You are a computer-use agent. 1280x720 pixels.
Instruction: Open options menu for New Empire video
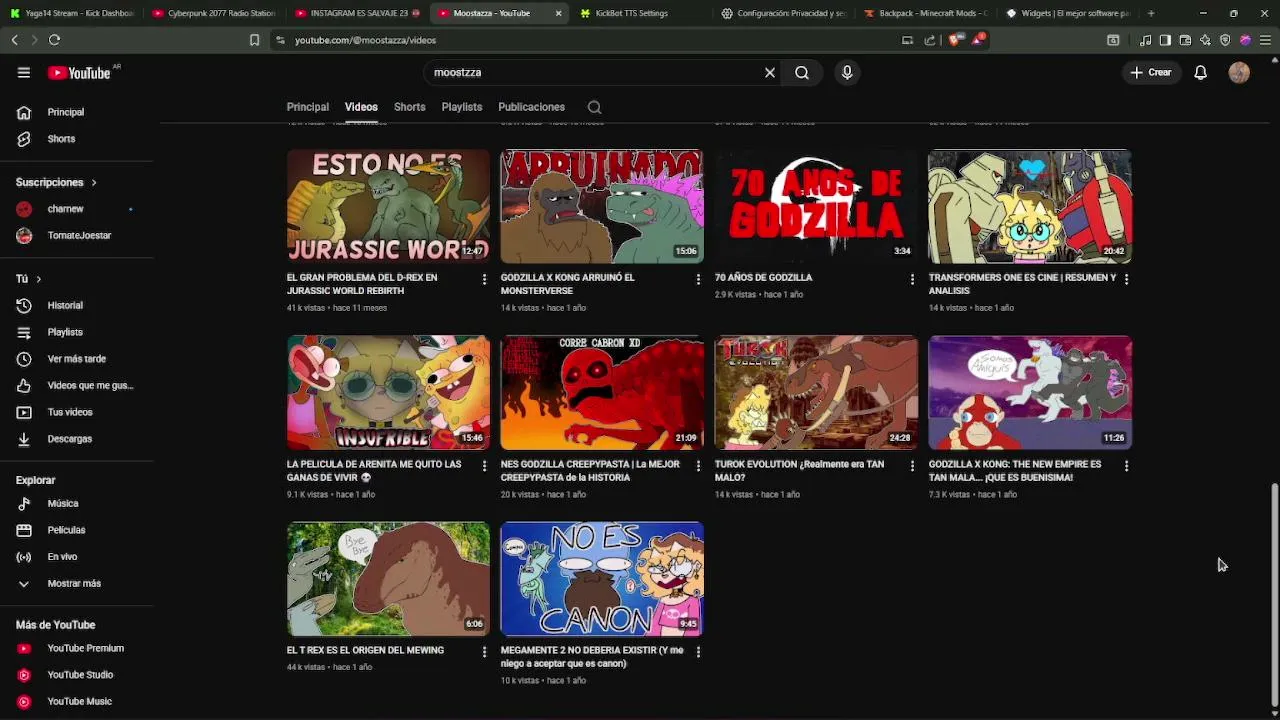click(1126, 466)
